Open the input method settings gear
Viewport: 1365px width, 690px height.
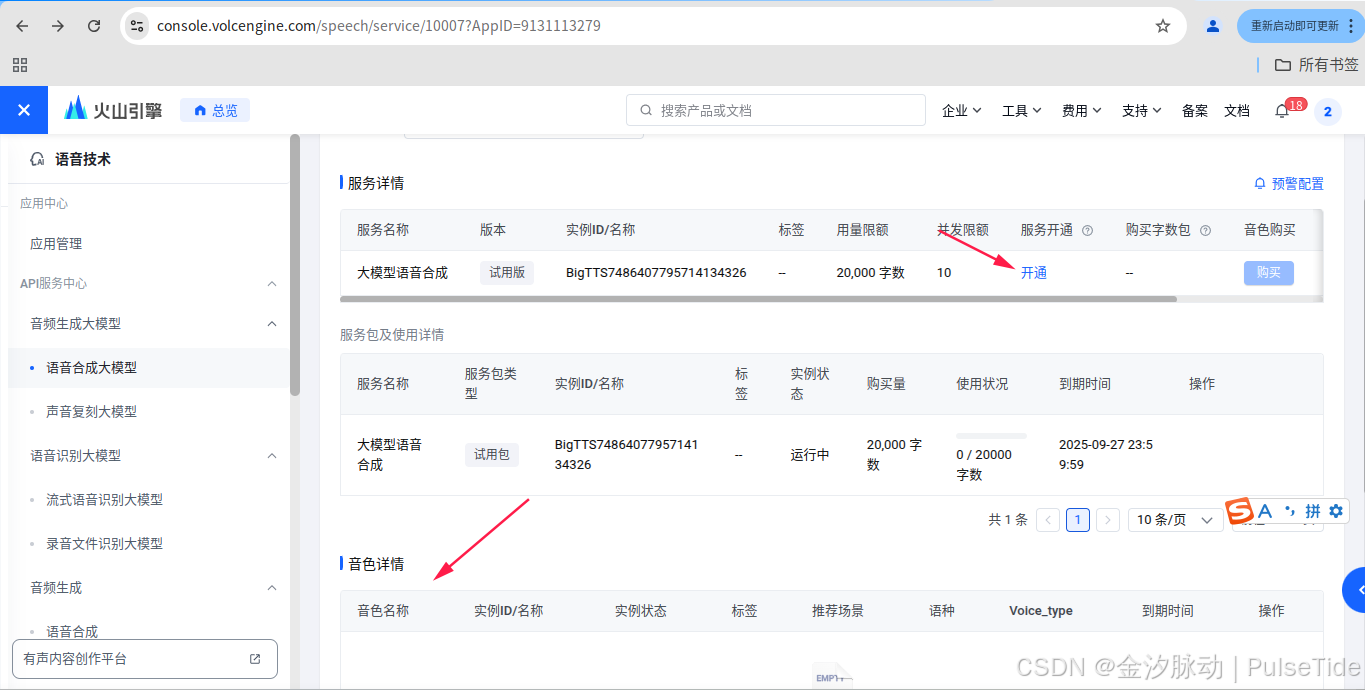pos(1336,511)
